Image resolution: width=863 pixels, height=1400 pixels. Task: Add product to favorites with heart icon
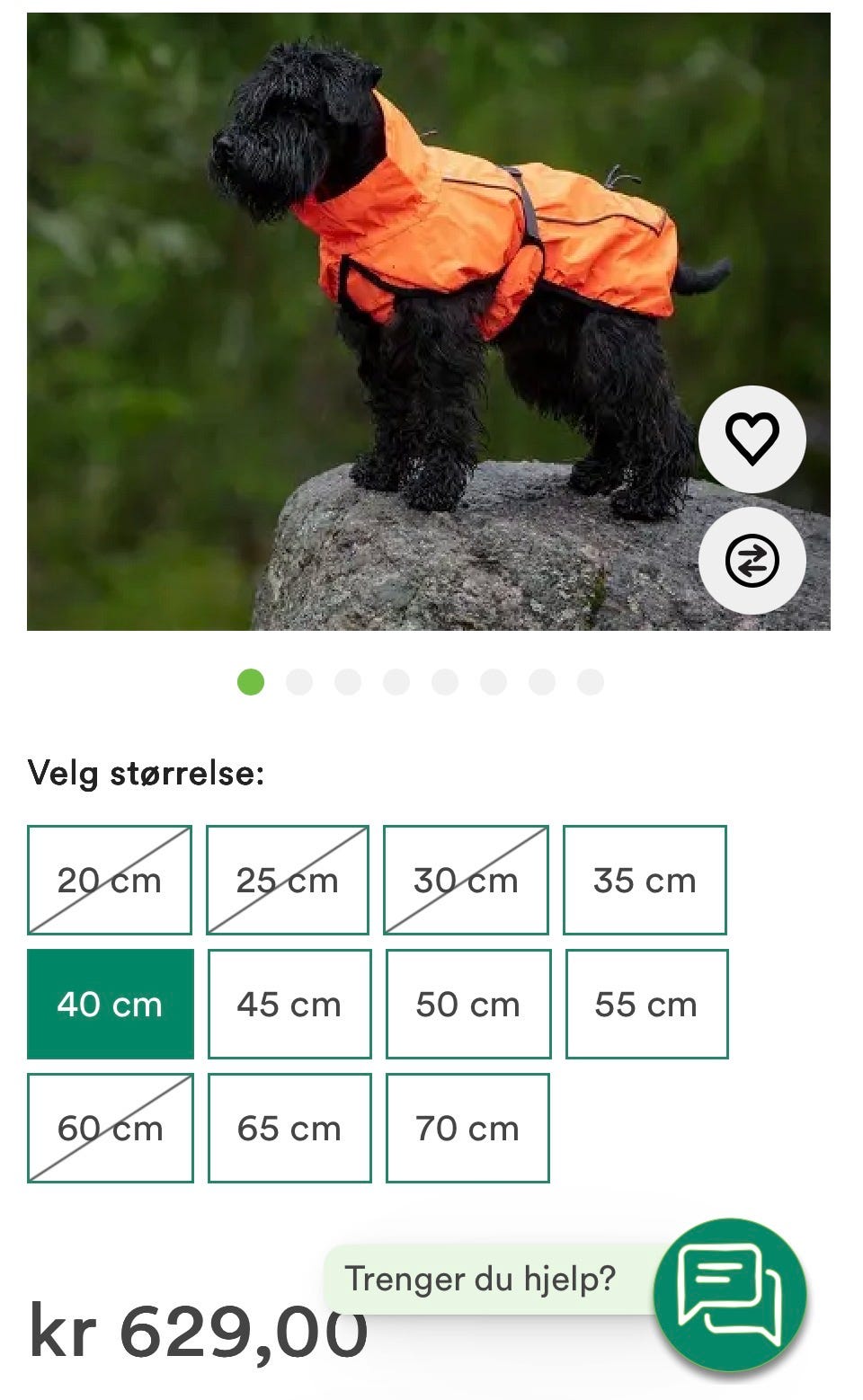point(752,439)
